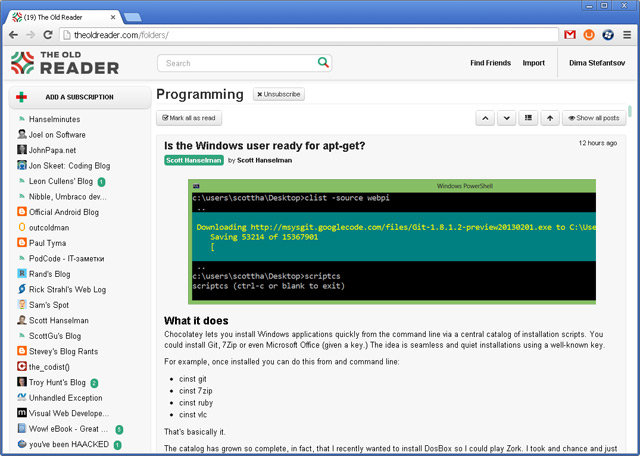Go to previous post with up chevron
This screenshot has width=640, height=456.
485,118
